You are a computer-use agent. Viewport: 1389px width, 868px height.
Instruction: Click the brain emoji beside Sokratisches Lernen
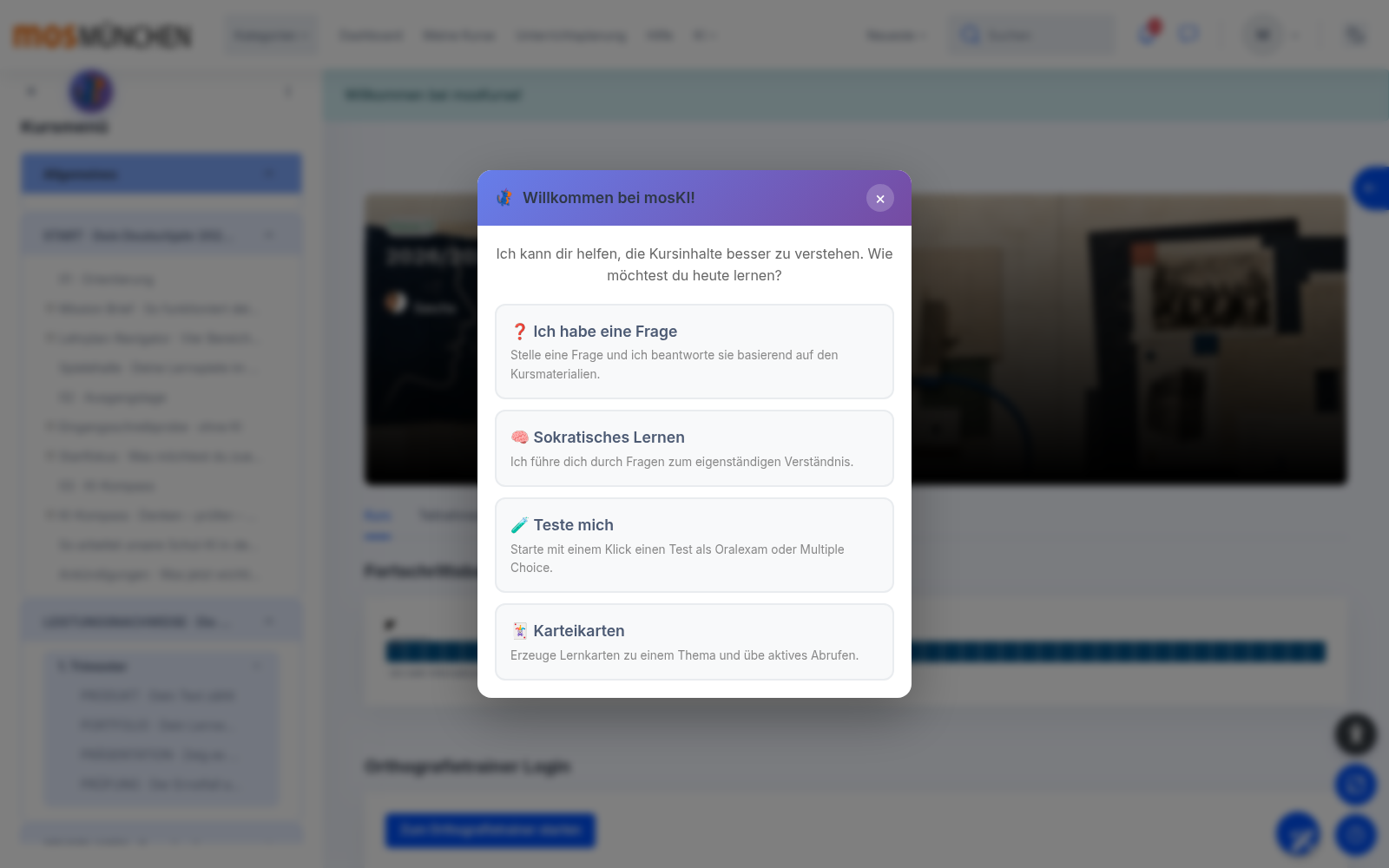[x=519, y=437]
